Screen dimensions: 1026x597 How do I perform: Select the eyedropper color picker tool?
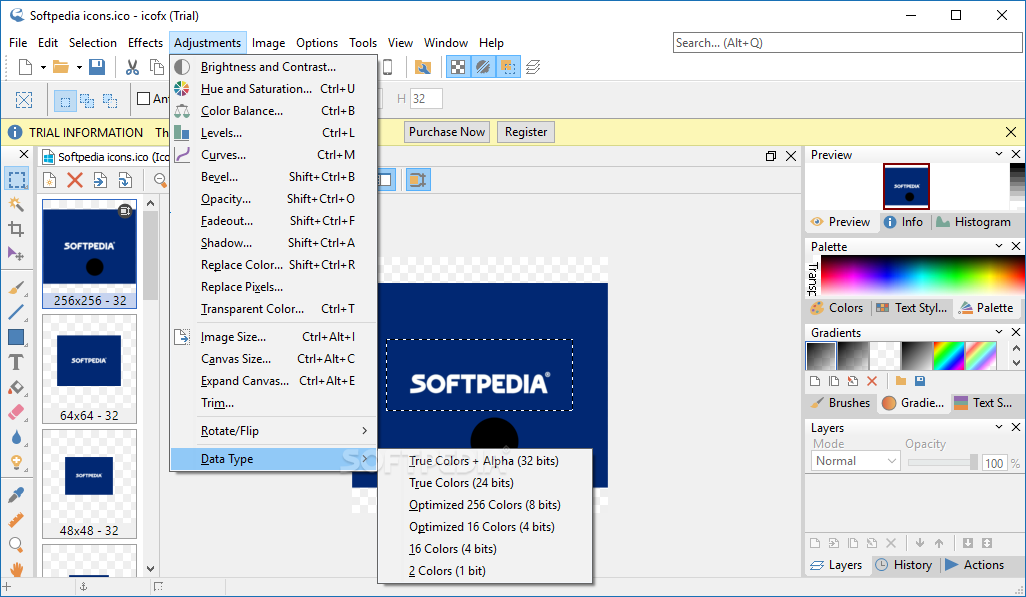pos(16,495)
